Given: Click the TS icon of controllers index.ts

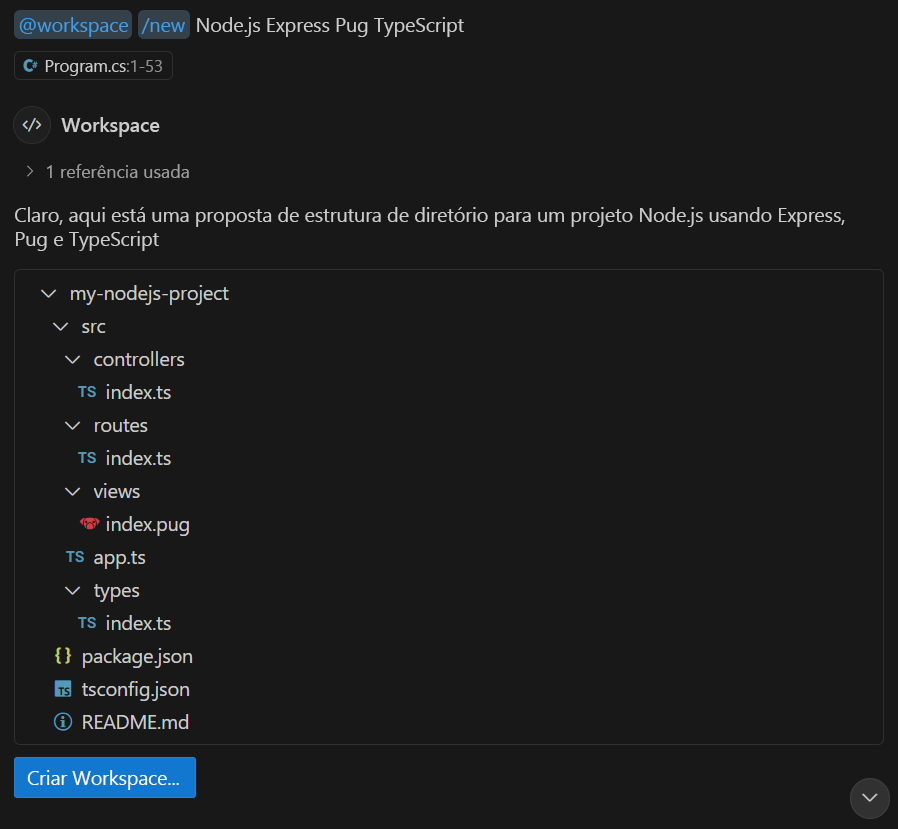Looking at the screenshot, I should pyautogui.click(x=86, y=391).
